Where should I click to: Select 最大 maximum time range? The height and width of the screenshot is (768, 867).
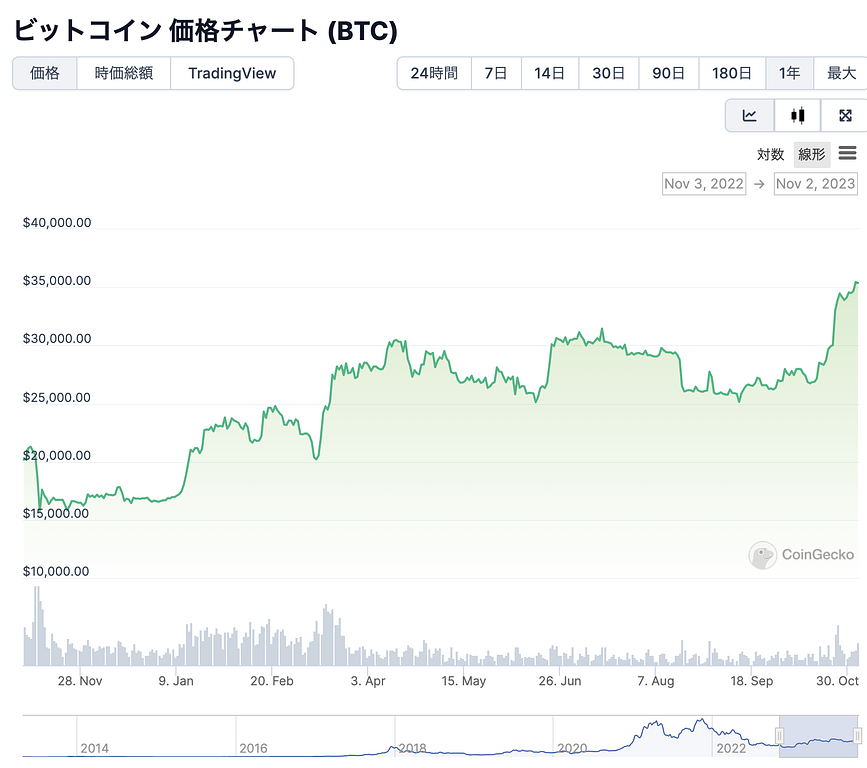point(841,74)
